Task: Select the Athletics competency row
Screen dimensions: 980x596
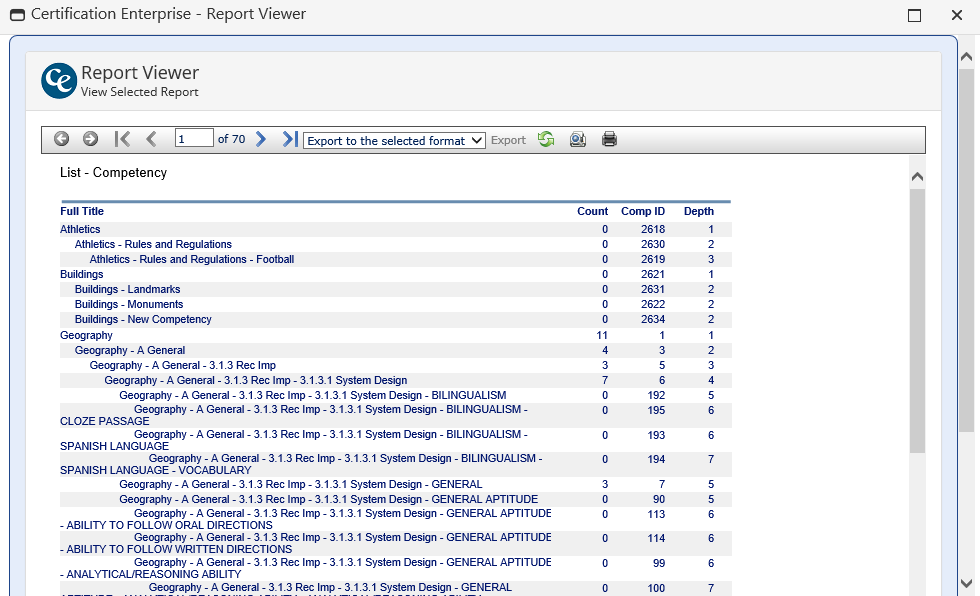Action: pos(80,230)
